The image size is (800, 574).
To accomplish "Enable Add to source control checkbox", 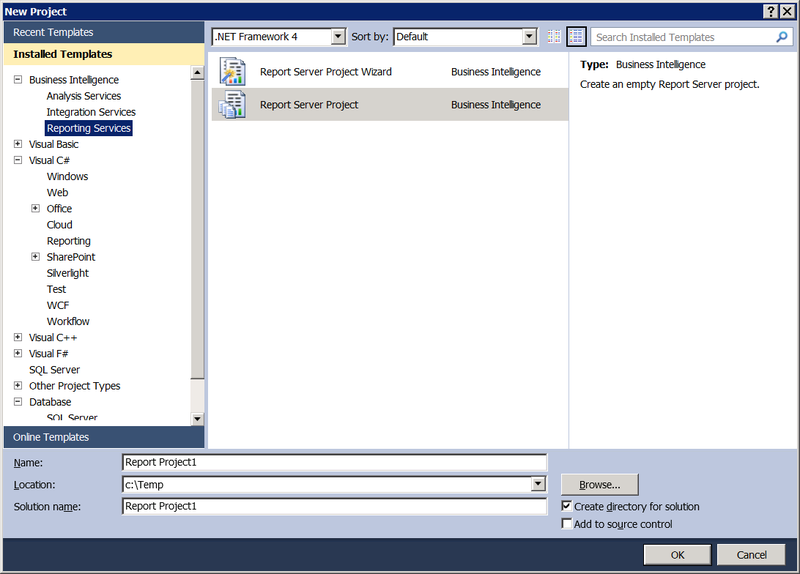I will coord(566,523).
